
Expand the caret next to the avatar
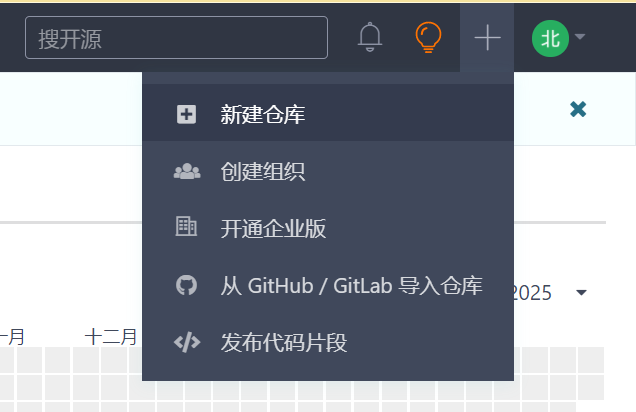point(580,36)
